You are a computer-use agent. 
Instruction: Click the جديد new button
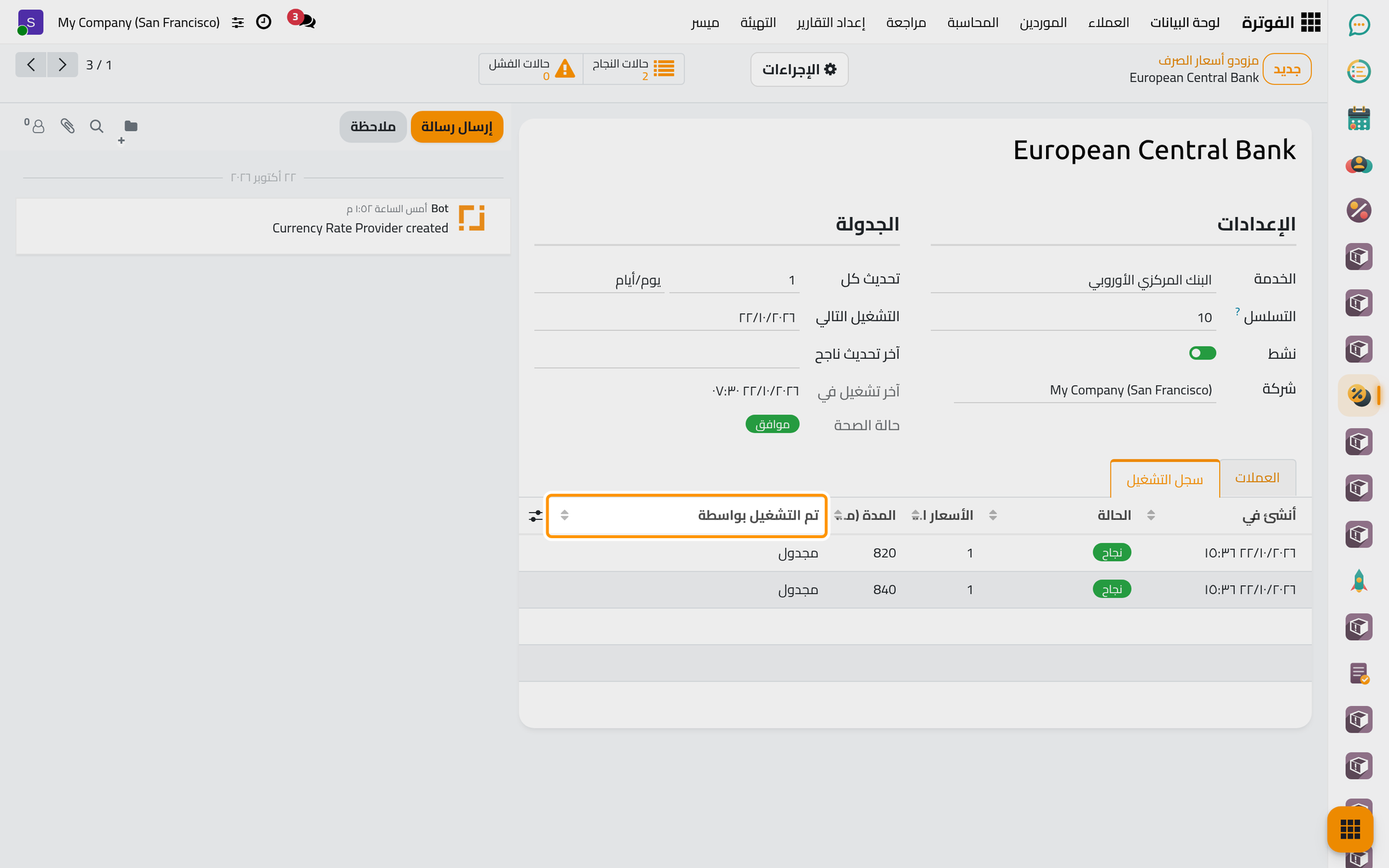coord(1287,69)
